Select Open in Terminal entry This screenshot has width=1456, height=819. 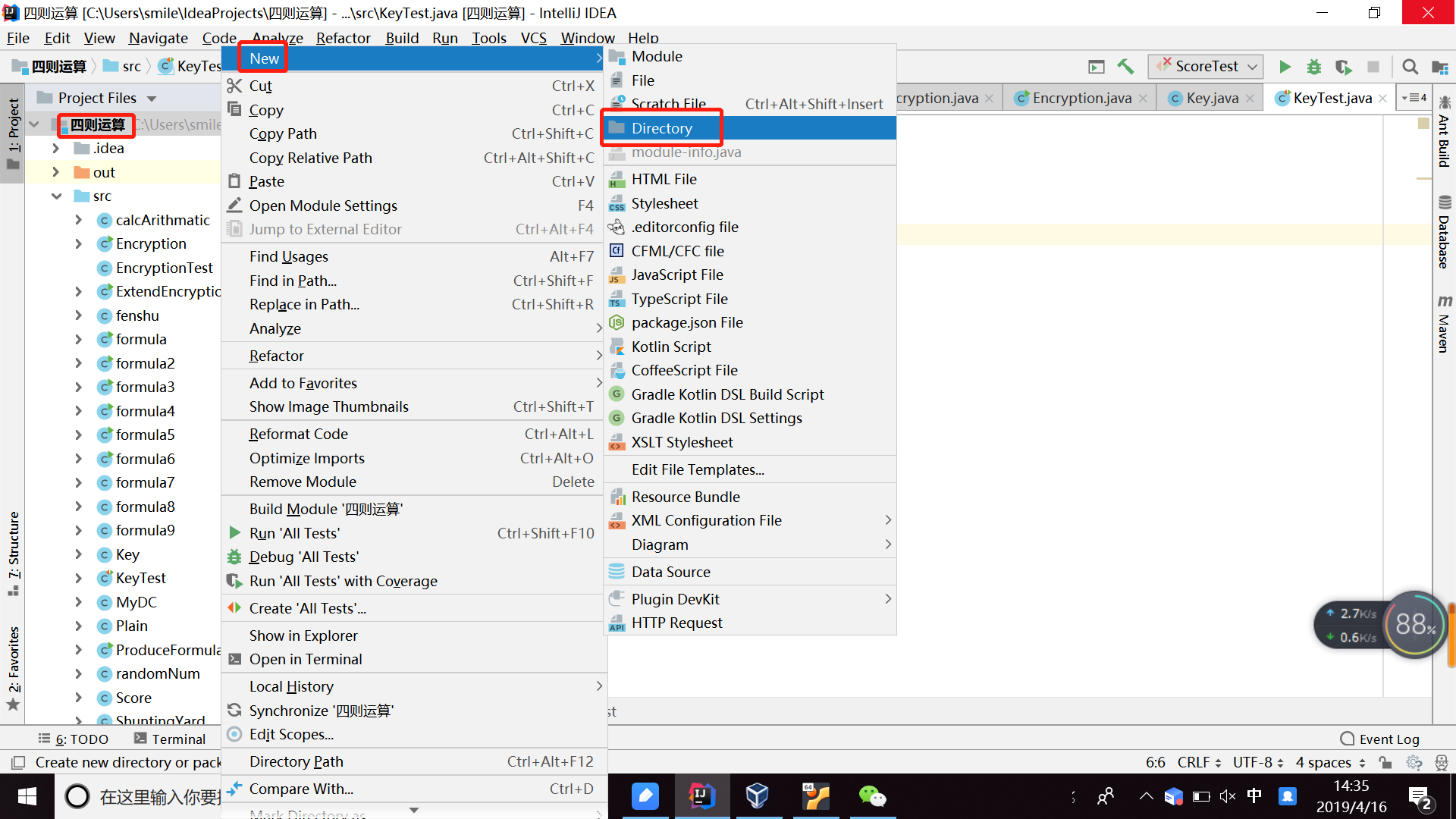coord(416,659)
